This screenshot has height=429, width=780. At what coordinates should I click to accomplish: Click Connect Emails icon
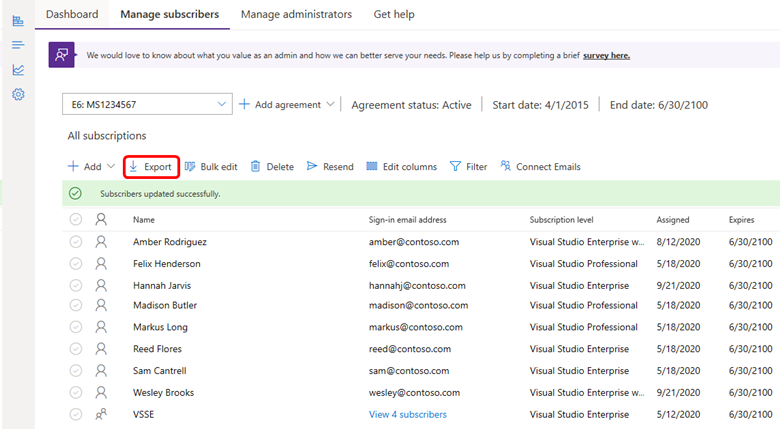coord(506,167)
